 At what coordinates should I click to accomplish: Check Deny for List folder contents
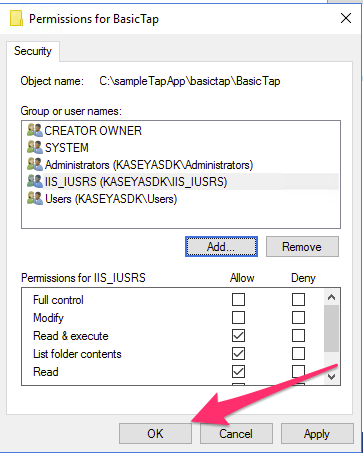point(298,353)
